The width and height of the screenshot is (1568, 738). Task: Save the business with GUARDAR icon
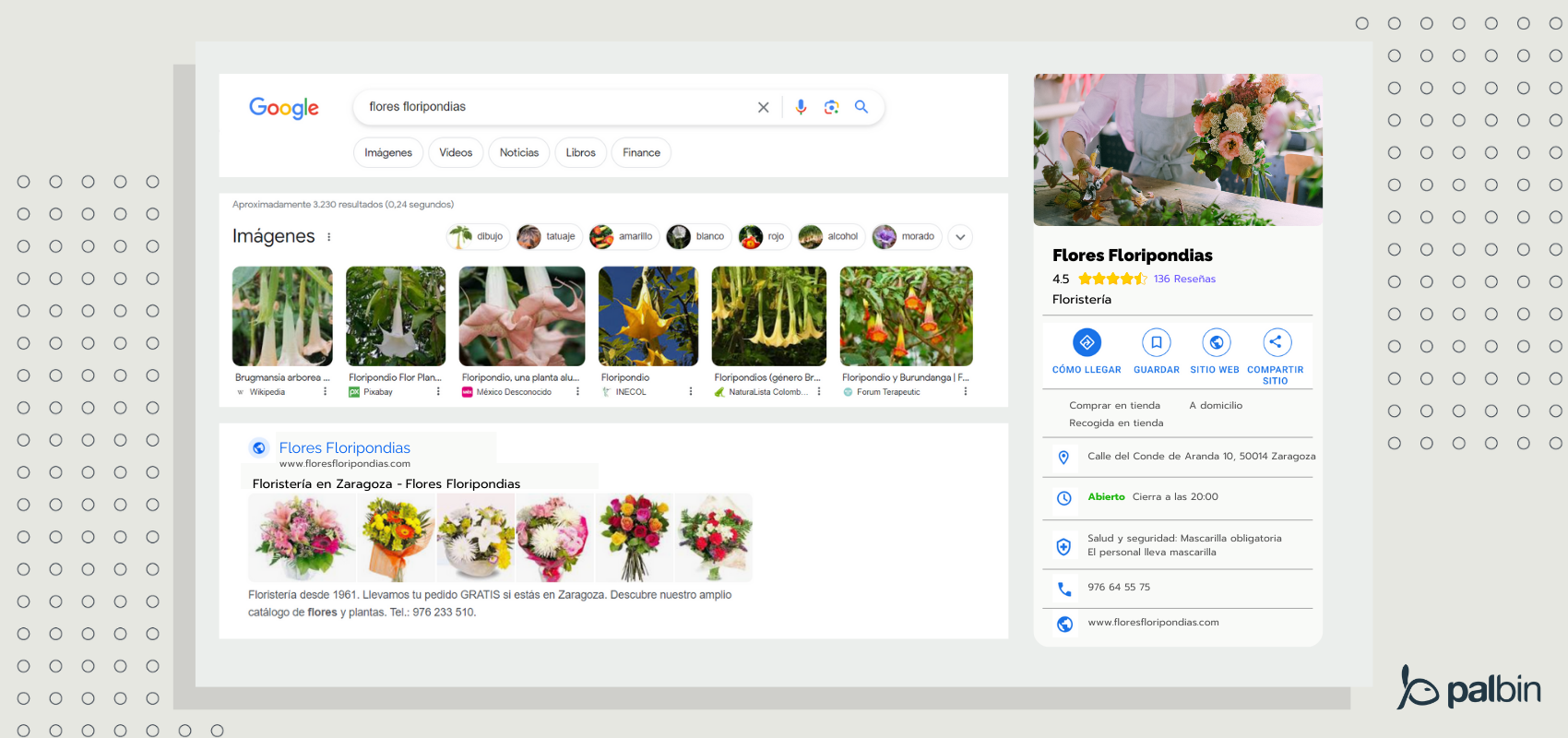pyautogui.click(x=1157, y=342)
